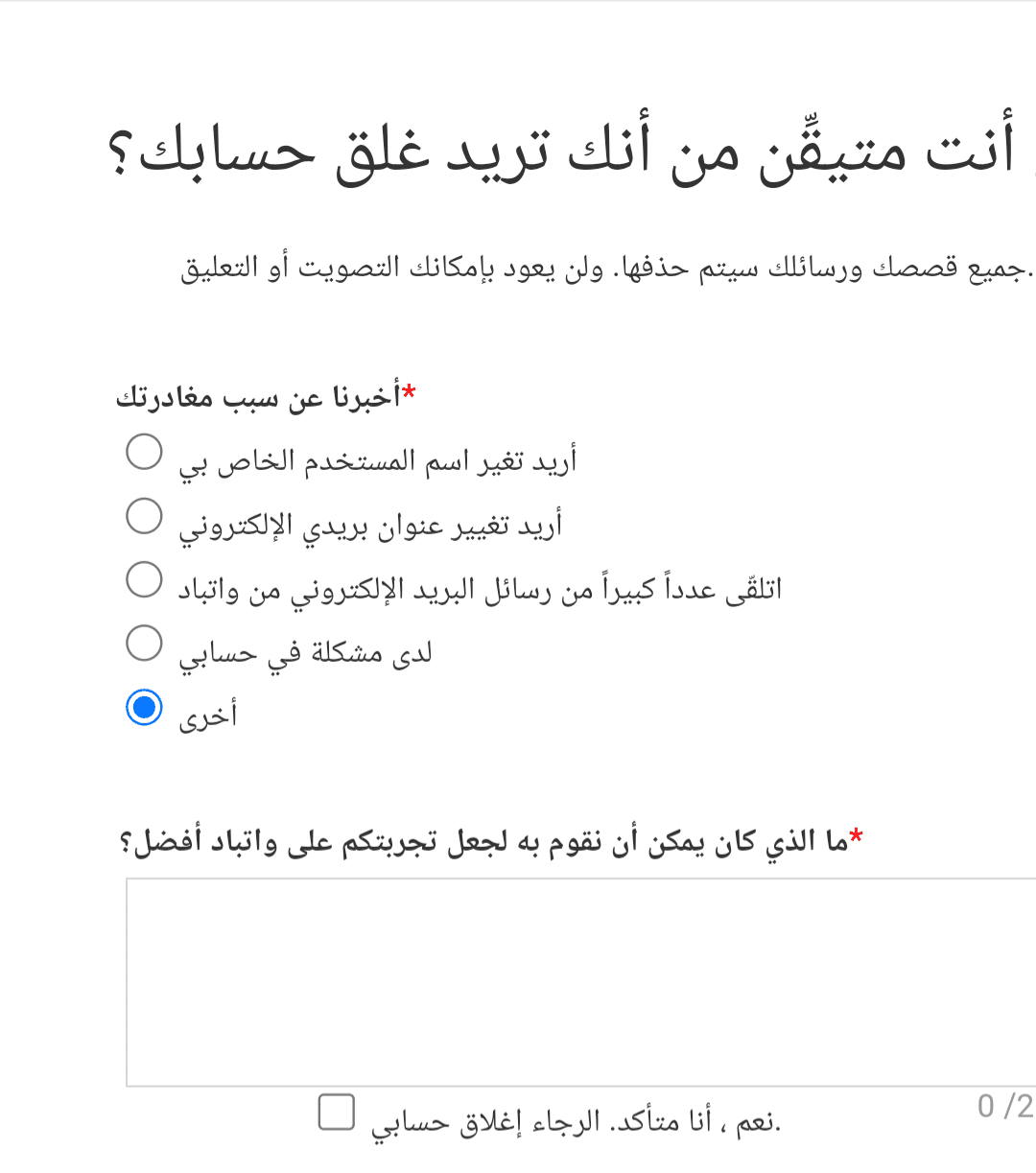Image resolution: width=1036 pixels, height=1173 pixels.
Task: Tick the confirm close my account checkbox
Action: coord(337,1112)
